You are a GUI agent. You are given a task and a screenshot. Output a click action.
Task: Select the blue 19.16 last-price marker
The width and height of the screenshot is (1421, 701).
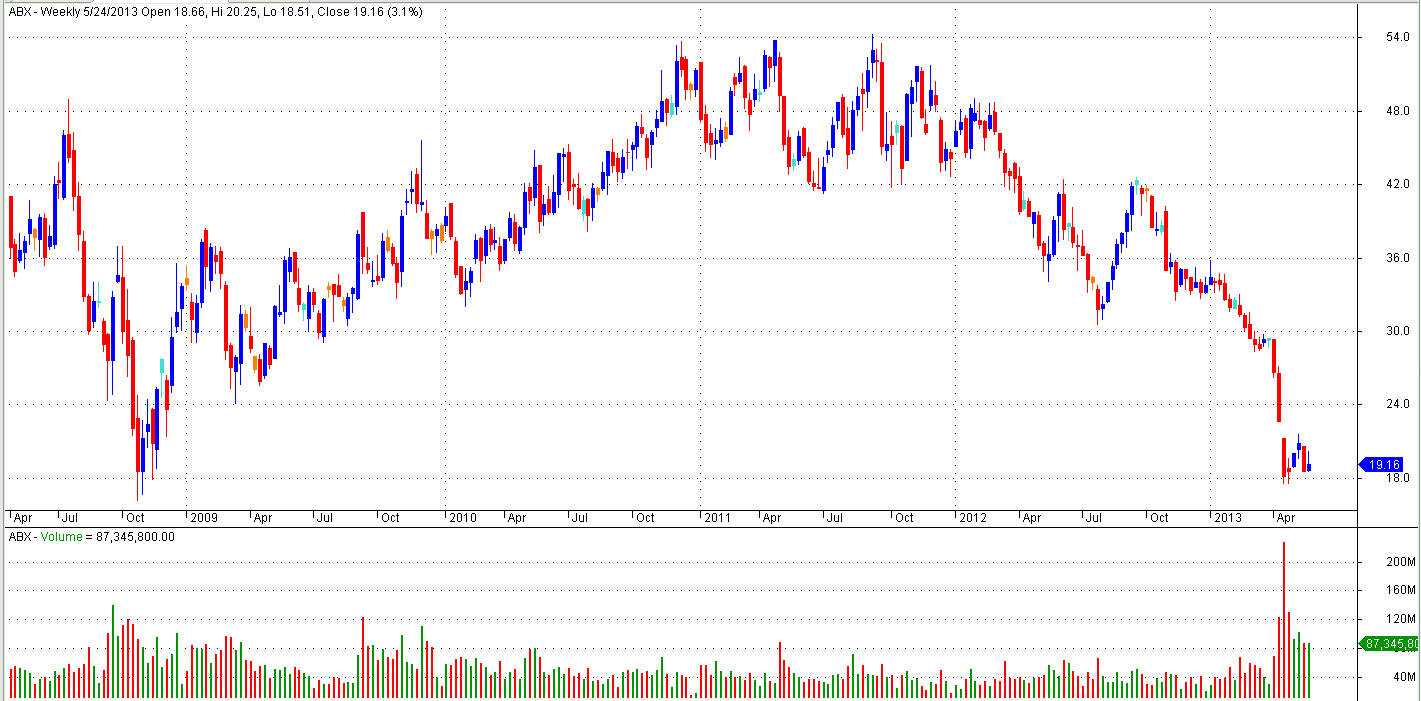coord(1382,464)
